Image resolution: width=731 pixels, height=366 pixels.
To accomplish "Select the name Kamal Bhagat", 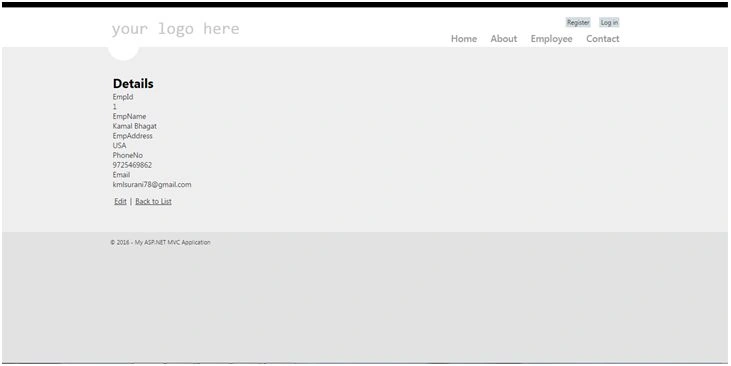I will point(135,126).
